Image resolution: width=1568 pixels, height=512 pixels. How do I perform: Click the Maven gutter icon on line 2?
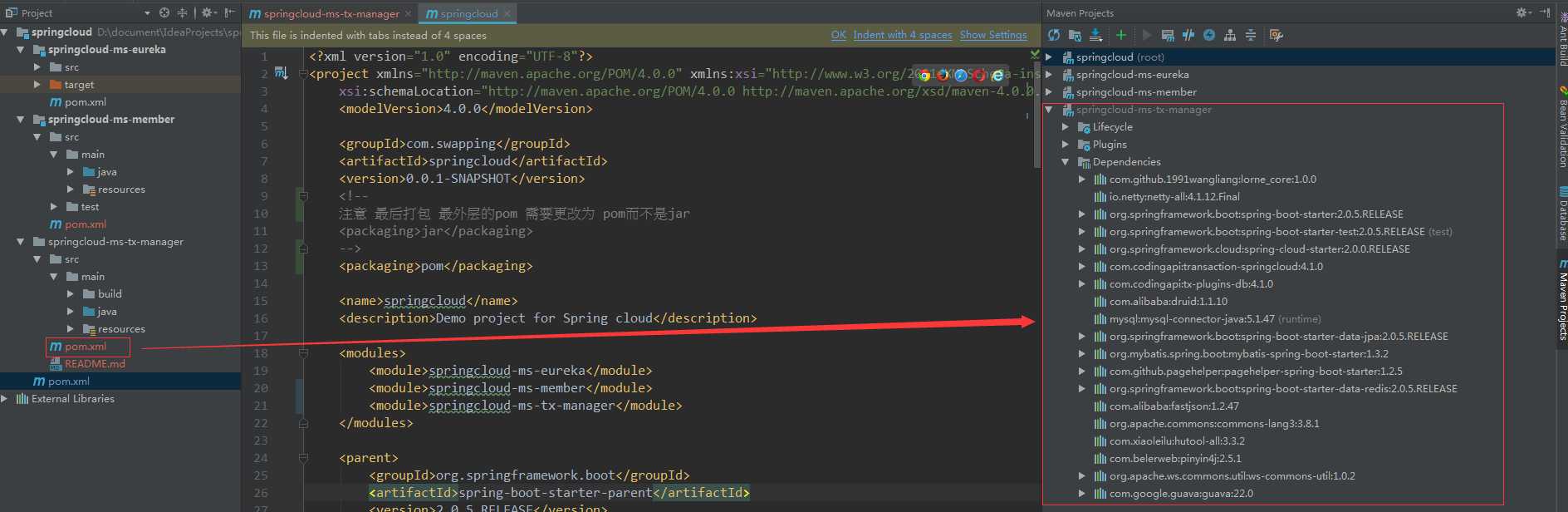[x=281, y=73]
